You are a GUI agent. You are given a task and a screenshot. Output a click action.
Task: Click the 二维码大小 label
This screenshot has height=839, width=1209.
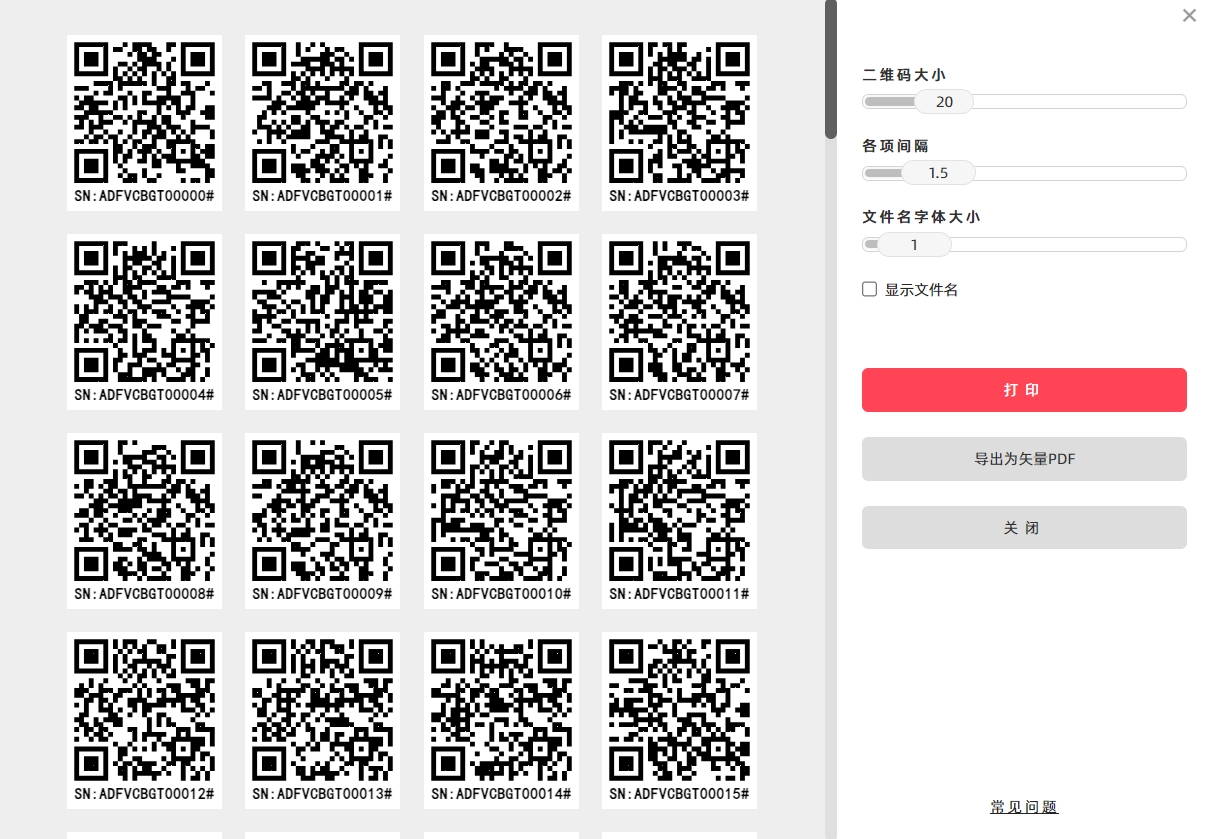click(904, 75)
